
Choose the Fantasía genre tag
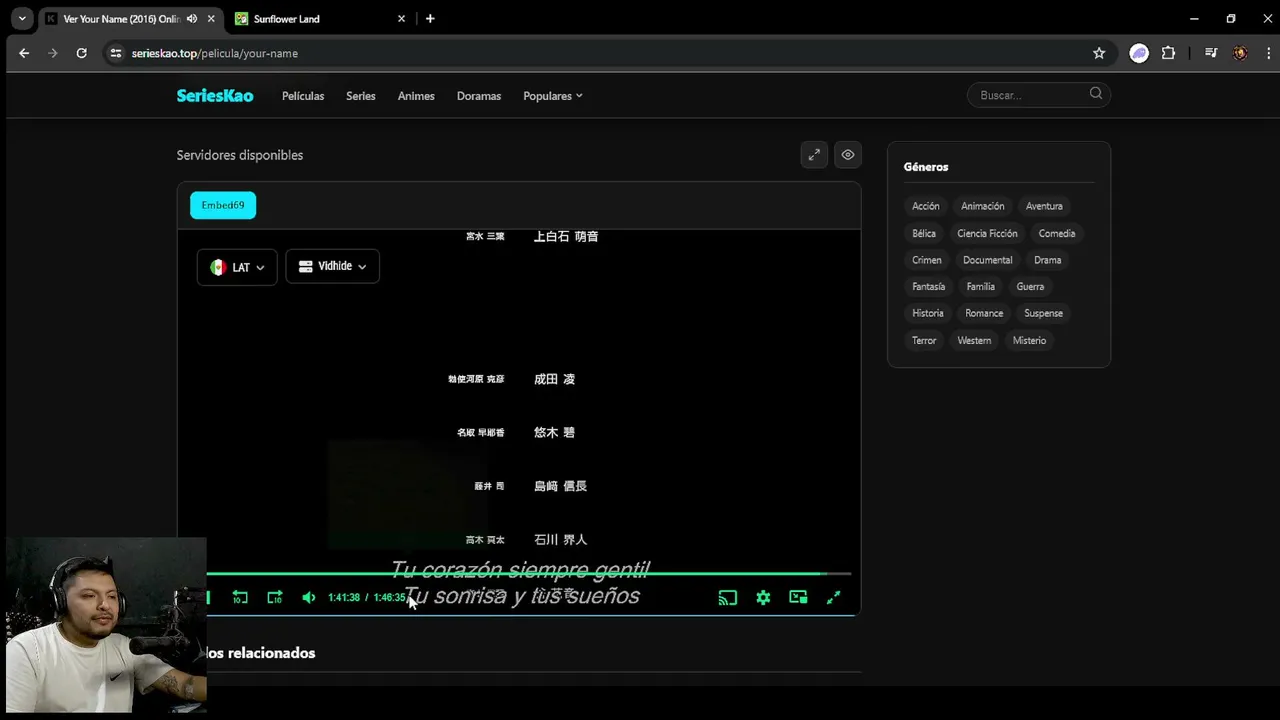click(x=929, y=287)
